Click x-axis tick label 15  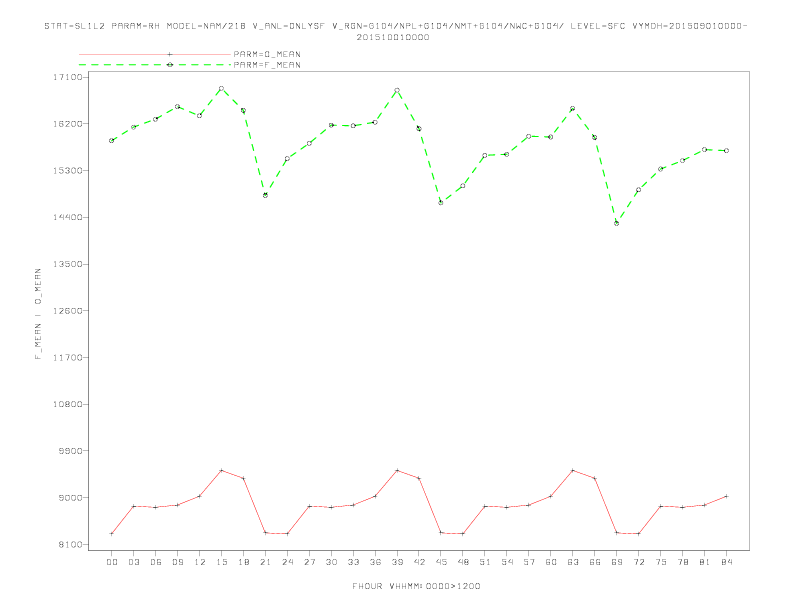coord(221,562)
